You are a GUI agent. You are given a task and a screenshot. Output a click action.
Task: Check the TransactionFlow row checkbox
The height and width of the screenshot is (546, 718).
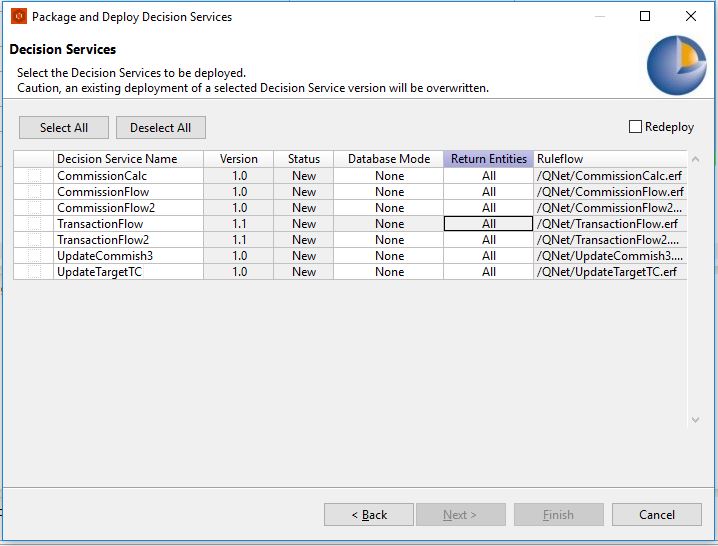34,224
